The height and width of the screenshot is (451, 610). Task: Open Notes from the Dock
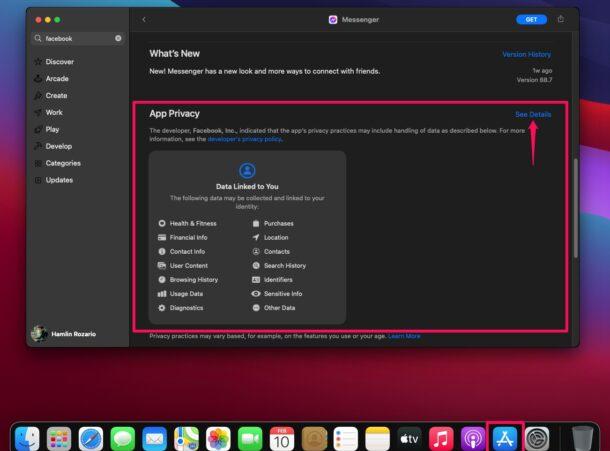point(377,439)
